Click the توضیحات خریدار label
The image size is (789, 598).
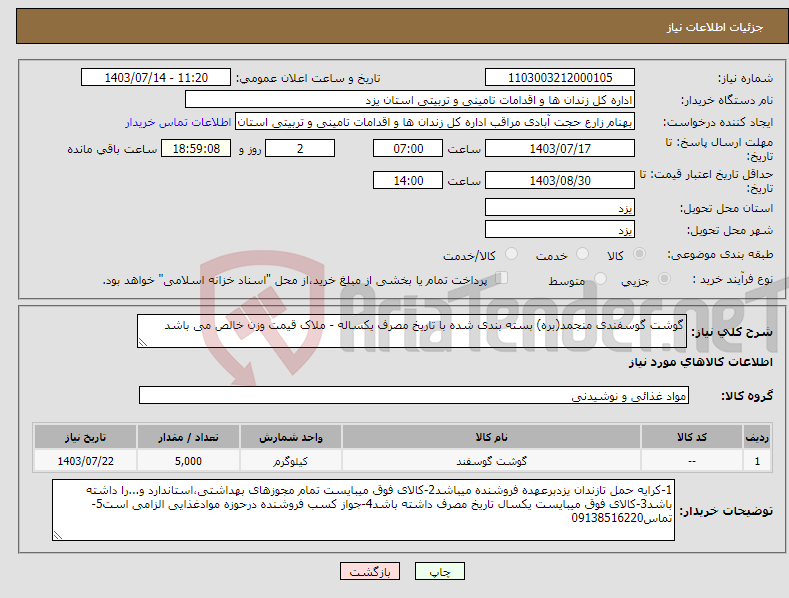pyautogui.click(x=726, y=511)
